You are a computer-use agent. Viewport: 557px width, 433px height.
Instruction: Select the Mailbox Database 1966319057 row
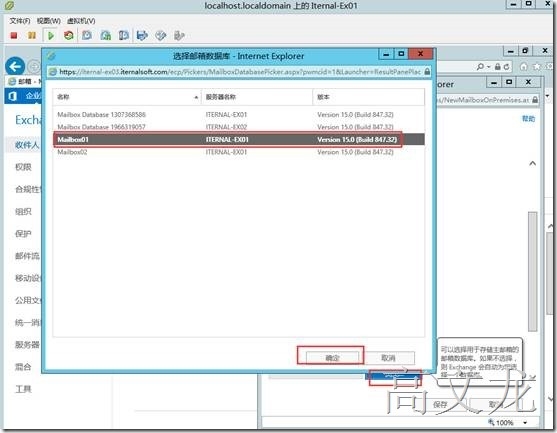(238, 127)
